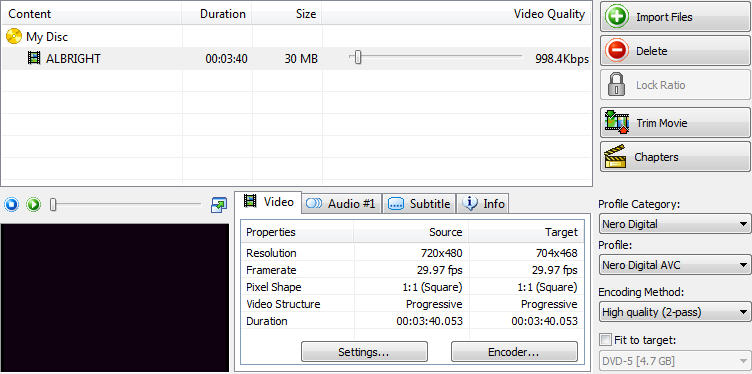The image size is (752, 374).
Task: Start preview with the green play button
Action: (x=34, y=205)
